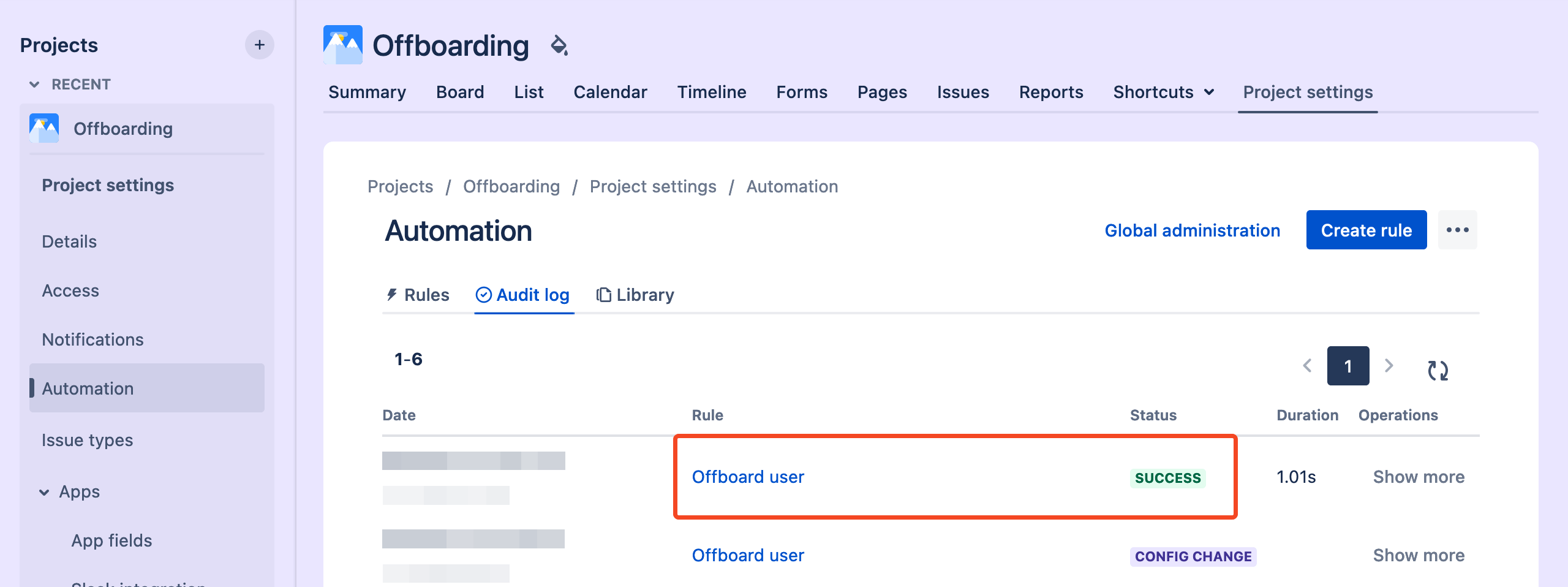Go to next page arrow
Viewport: 1568px width, 587px height.
click(1389, 366)
